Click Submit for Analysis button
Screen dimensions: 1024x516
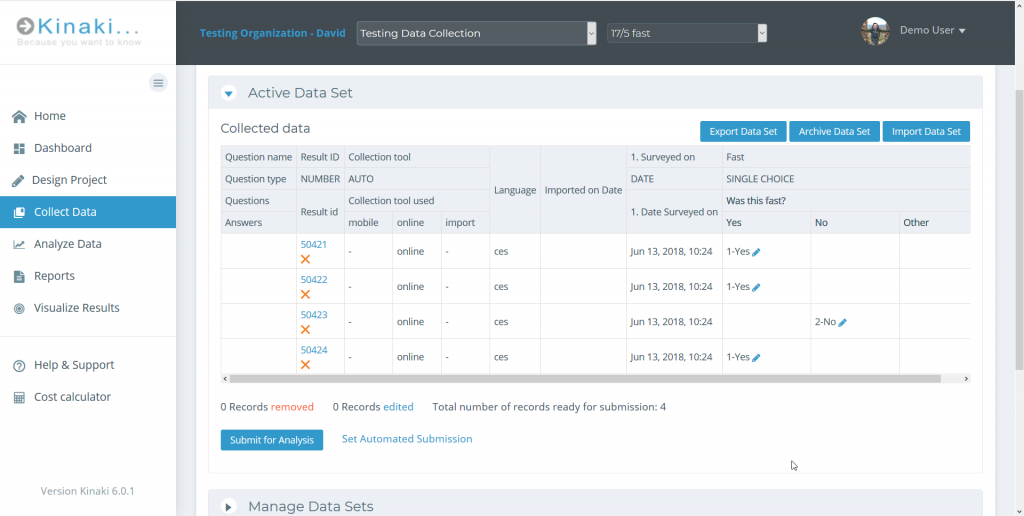pyautogui.click(x=272, y=440)
